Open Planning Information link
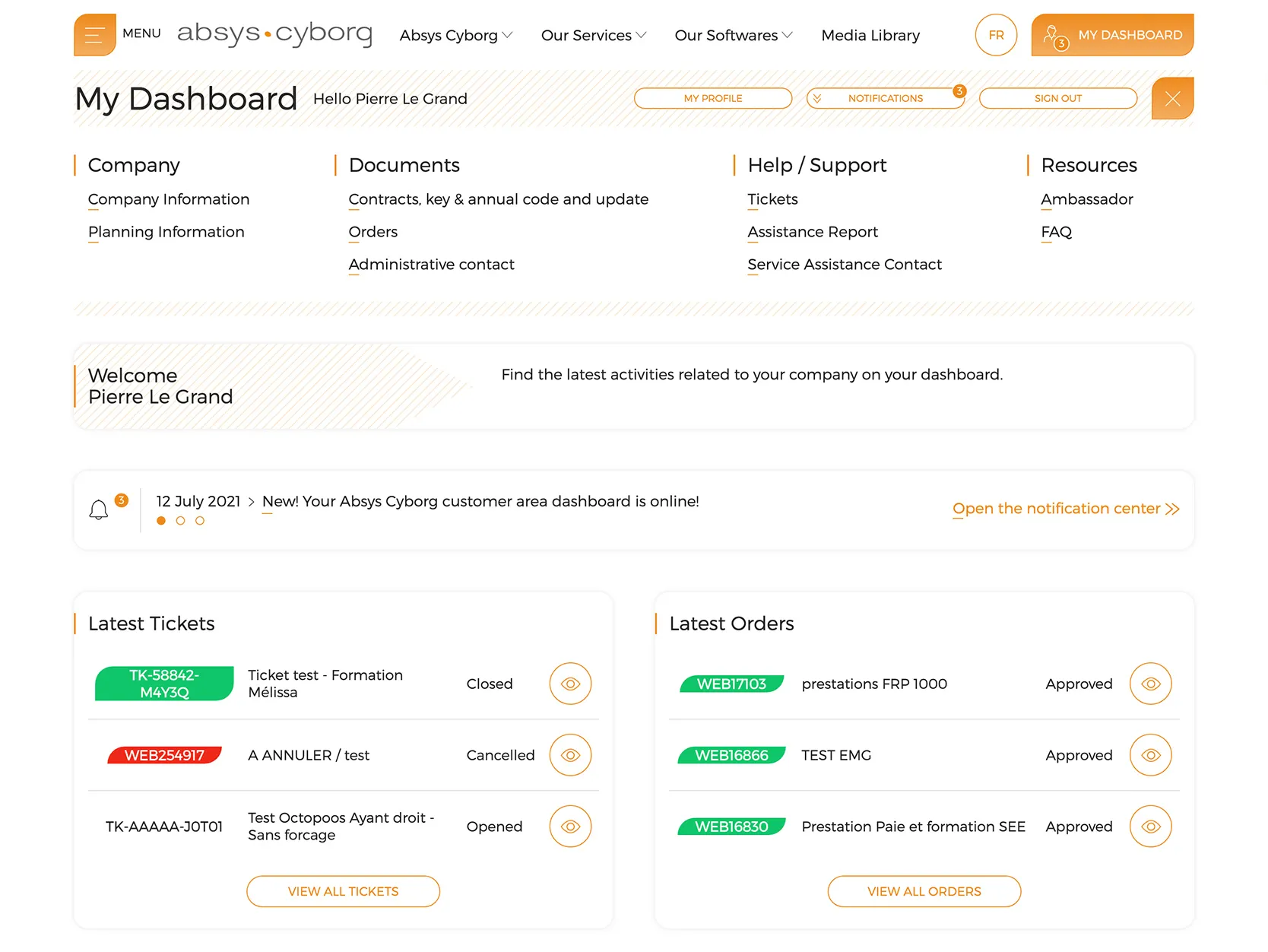 click(x=166, y=232)
